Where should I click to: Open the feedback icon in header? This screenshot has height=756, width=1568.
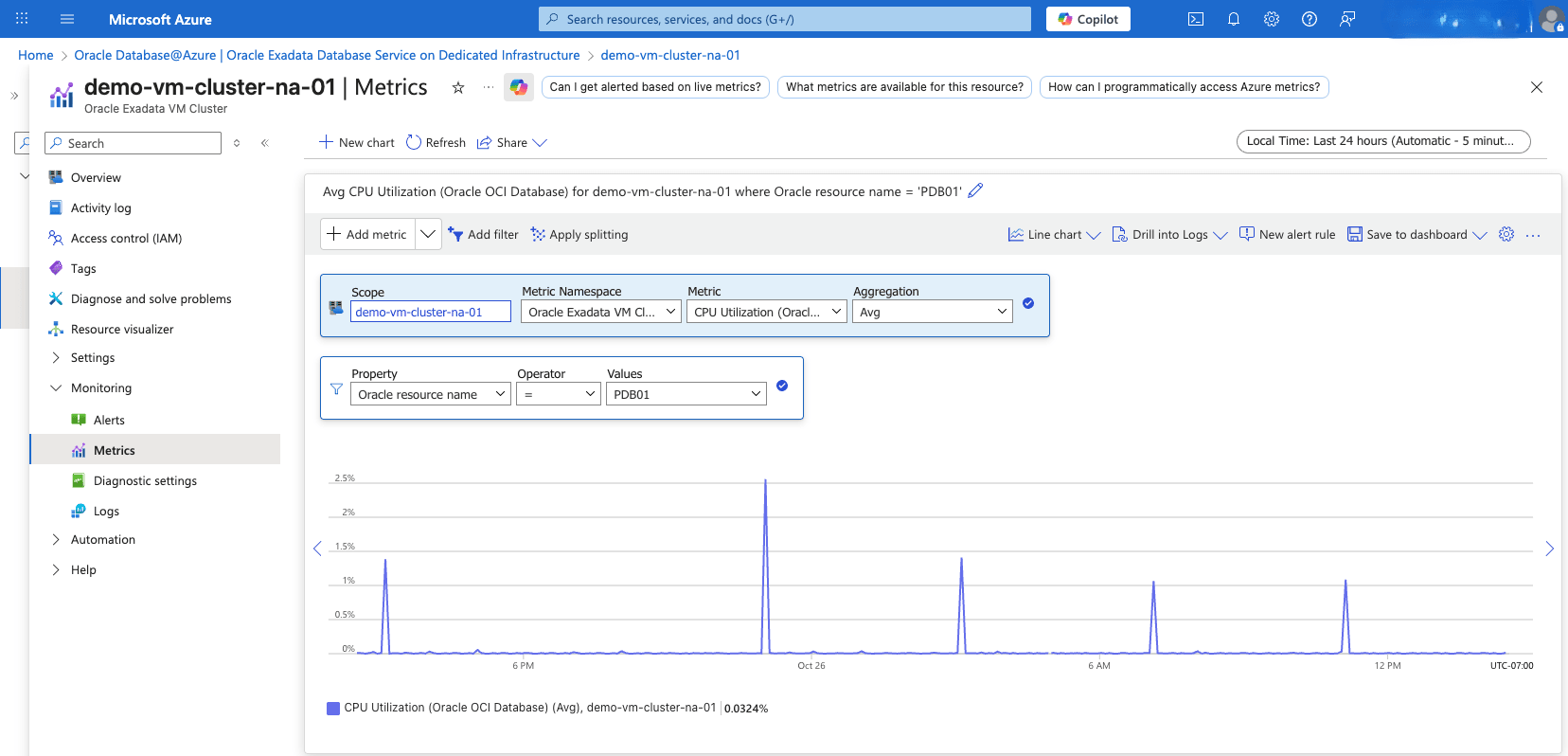pos(1347,19)
